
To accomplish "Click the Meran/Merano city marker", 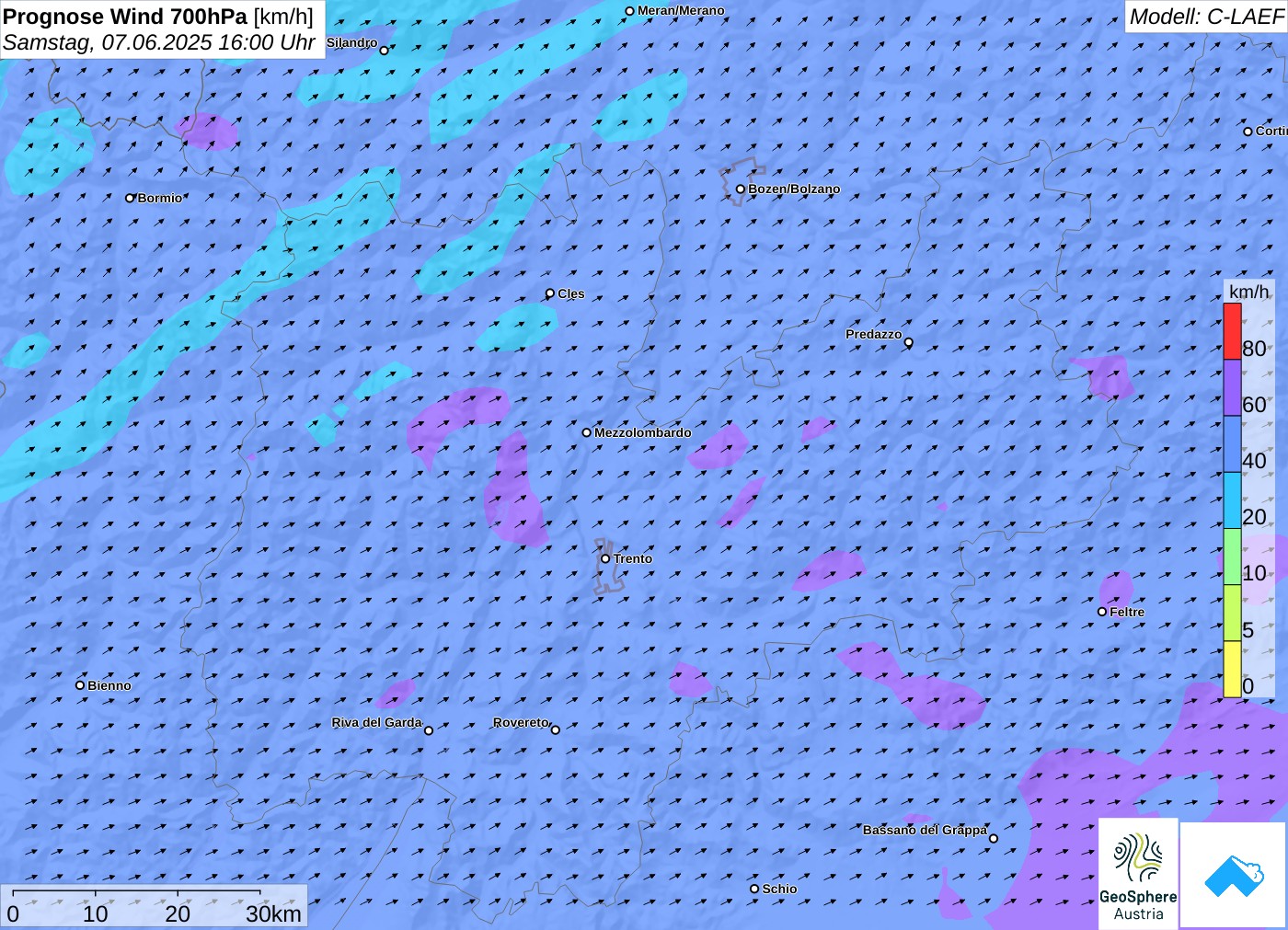I will click(x=630, y=12).
